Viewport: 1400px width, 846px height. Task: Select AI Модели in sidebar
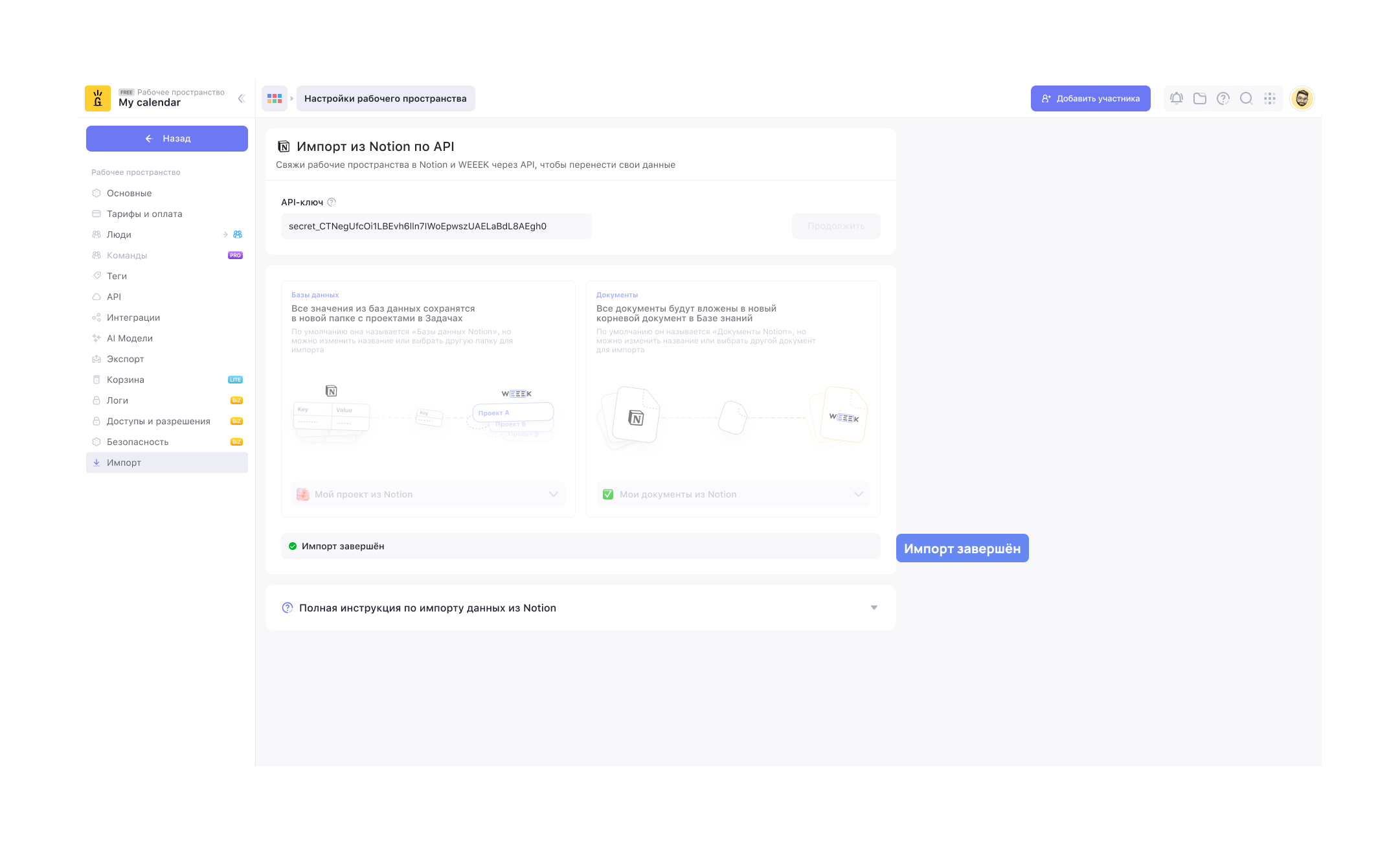[130, 338]
